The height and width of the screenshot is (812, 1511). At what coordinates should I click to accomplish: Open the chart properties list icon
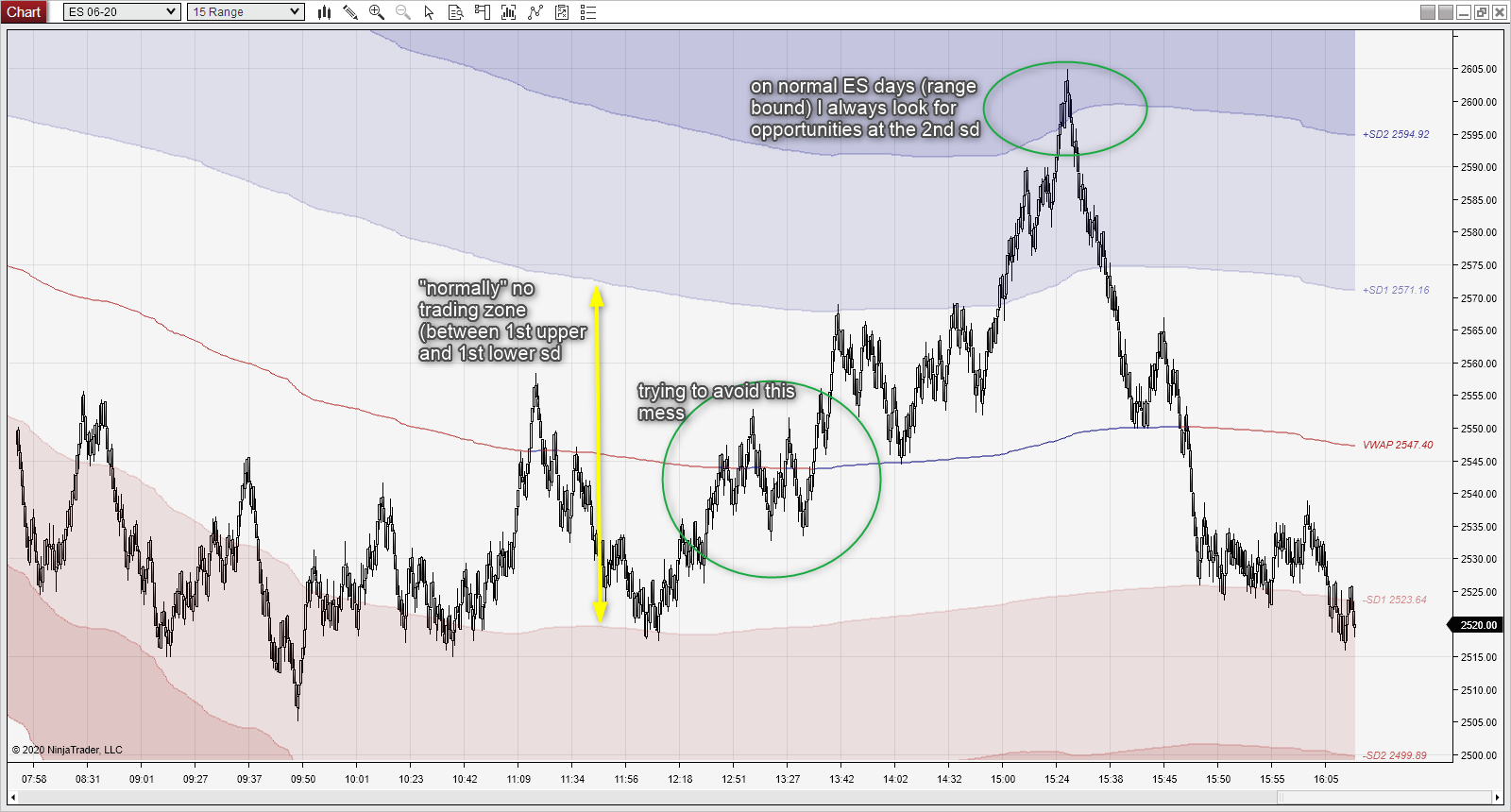588,12
